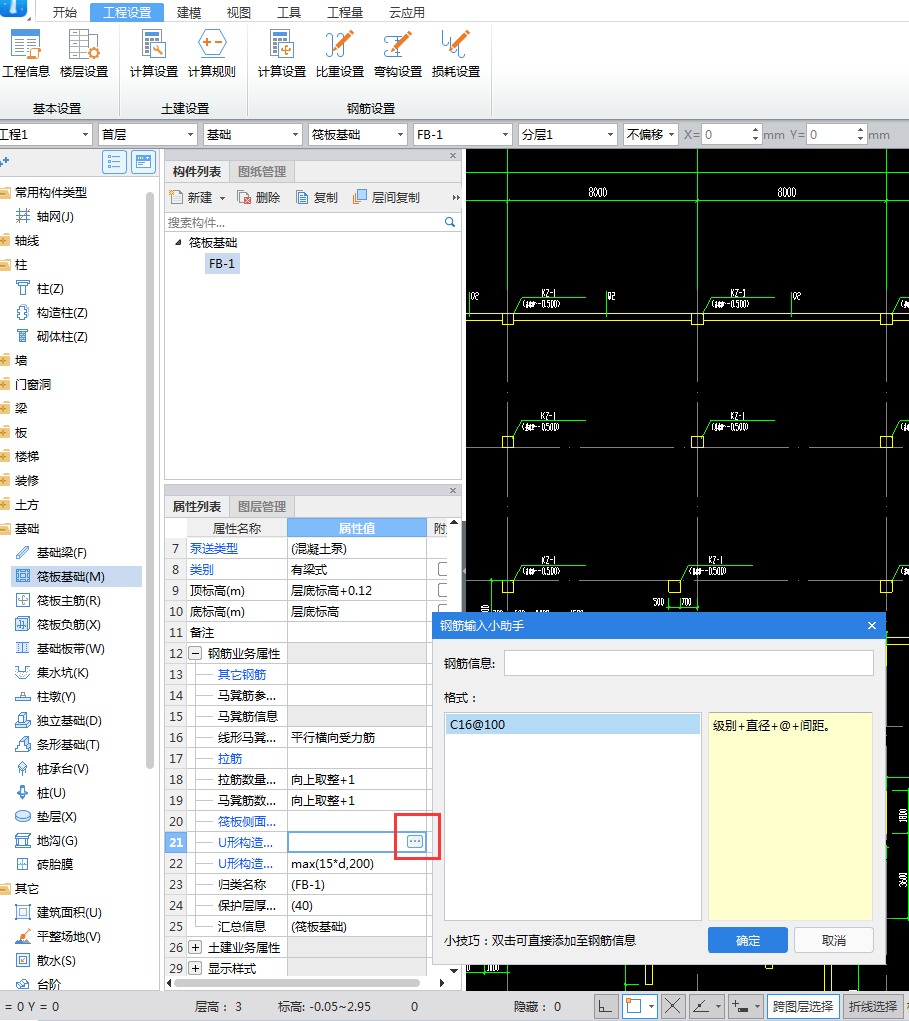Click the 复制 component button
909x1021 pixels.
point(316,197)
